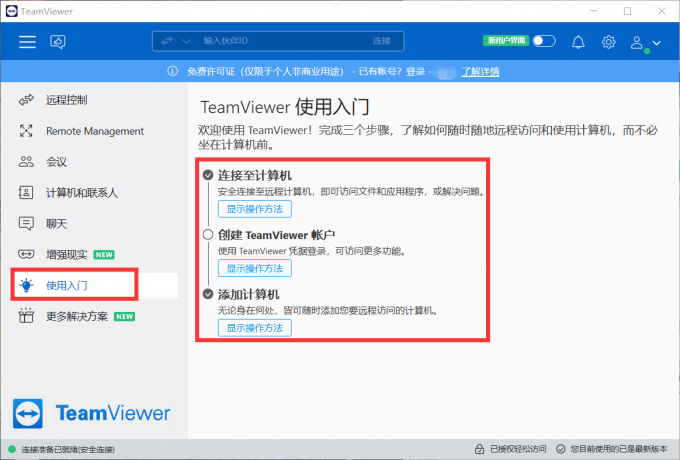Click the TeamViewer 使用入门 page title

click(285, 107)
